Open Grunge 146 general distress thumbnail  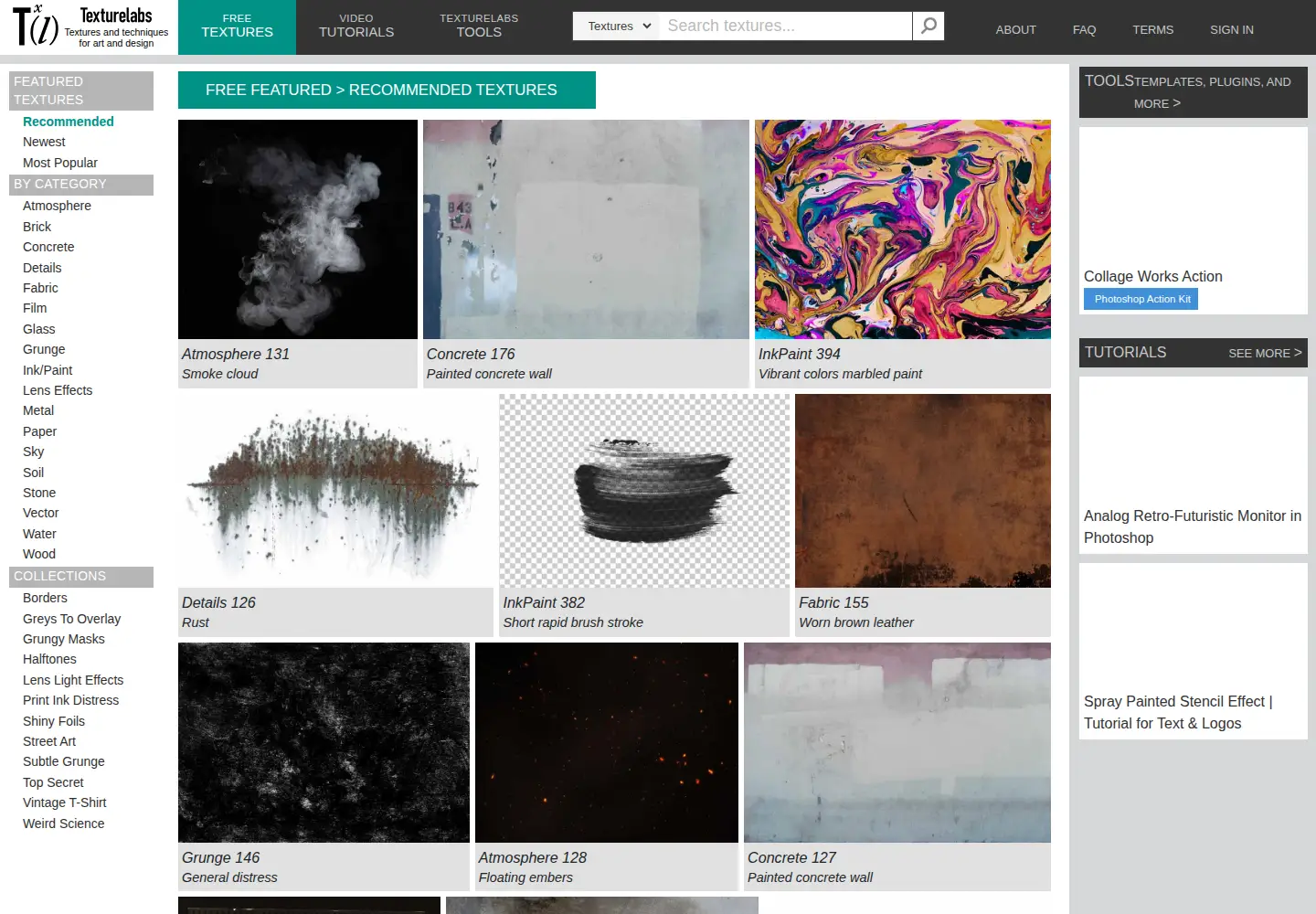[x=324, y=742]
